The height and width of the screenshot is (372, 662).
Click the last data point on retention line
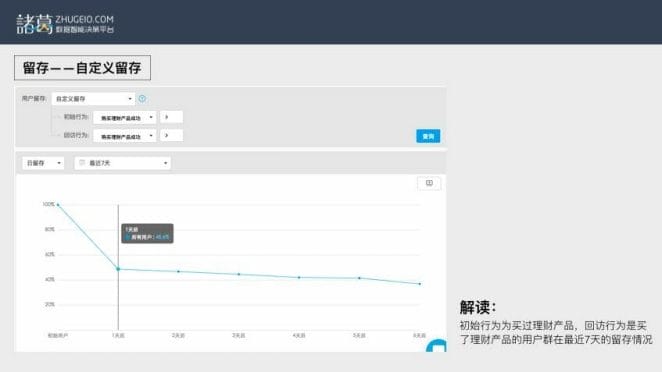click(x=420, y=284)
